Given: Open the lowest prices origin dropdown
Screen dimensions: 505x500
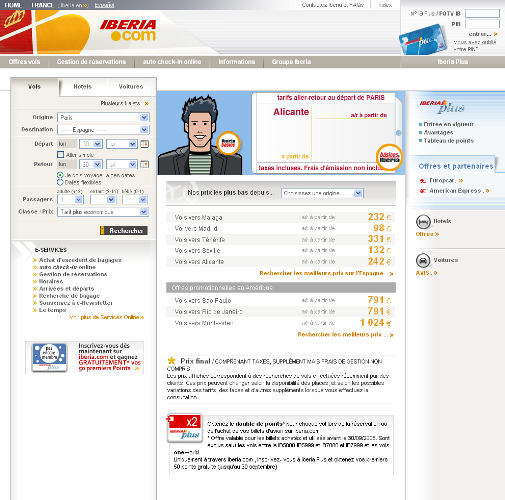Looking at the screenshot, I should coord(322,193).
